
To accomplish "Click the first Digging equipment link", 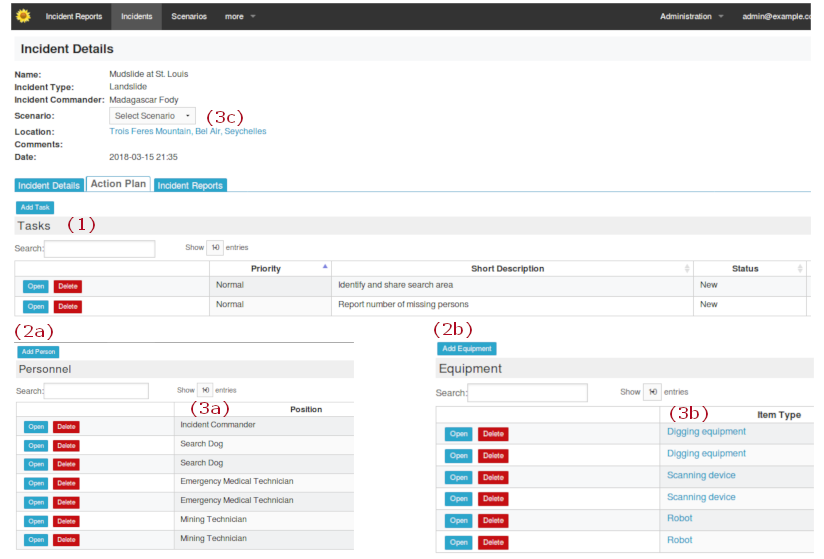I will coord(706,432).
